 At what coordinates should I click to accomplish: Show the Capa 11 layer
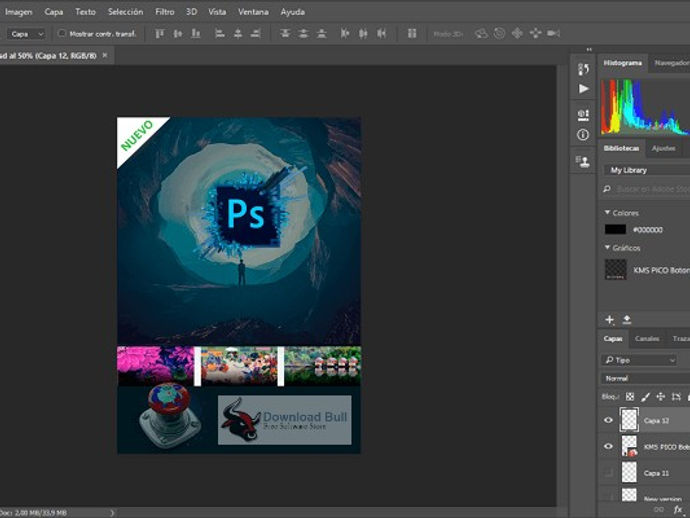608,472
